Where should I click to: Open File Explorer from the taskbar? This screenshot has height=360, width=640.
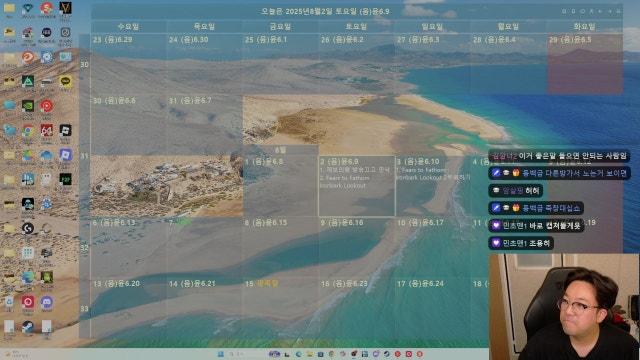point(310,354)
